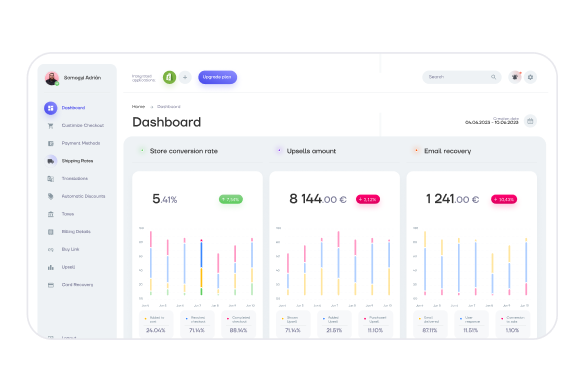Click the 21.51% legend card
This screenshot has height=392, width=584.
click(x=334, y=324)
